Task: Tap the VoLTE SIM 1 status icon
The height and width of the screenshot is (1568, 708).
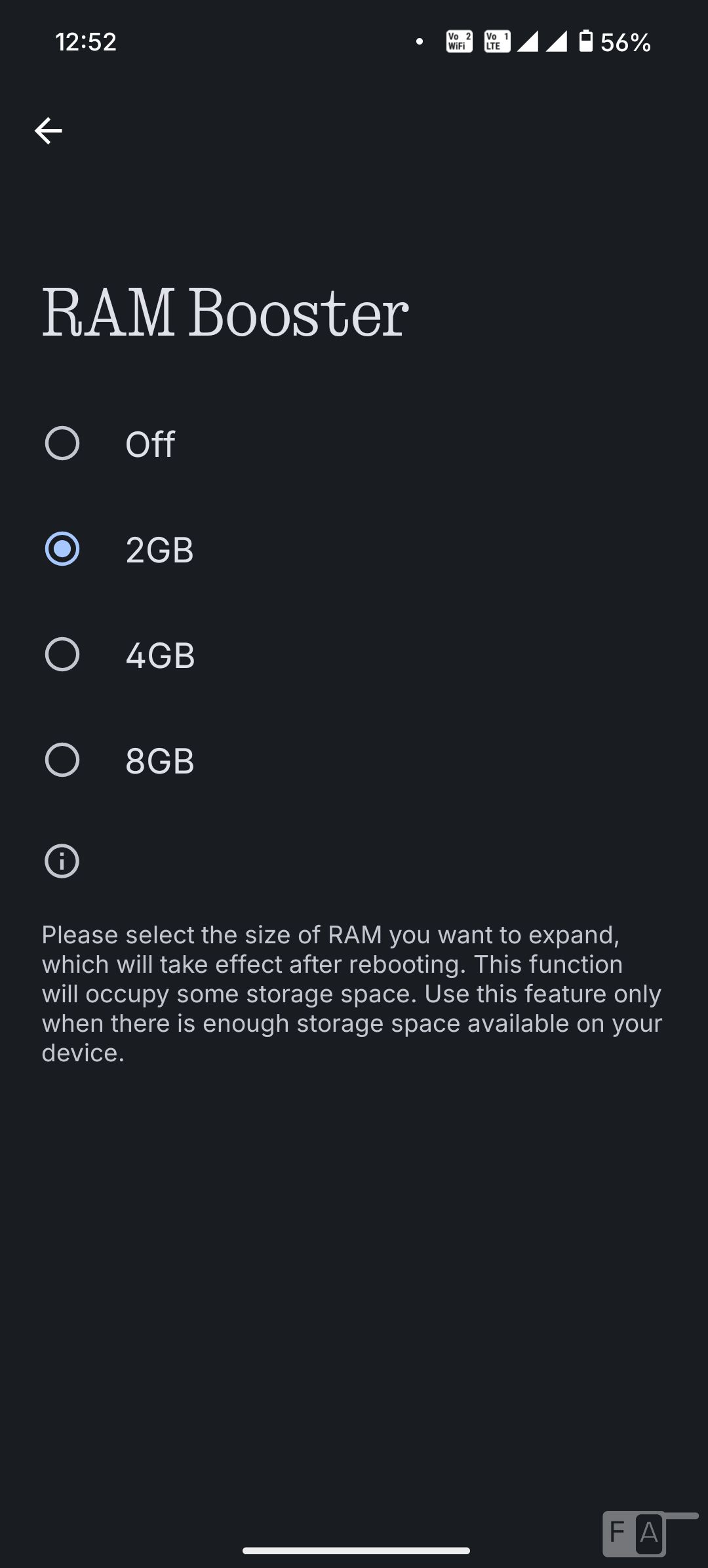Action: pyautogui.click(x=497, y=42)
